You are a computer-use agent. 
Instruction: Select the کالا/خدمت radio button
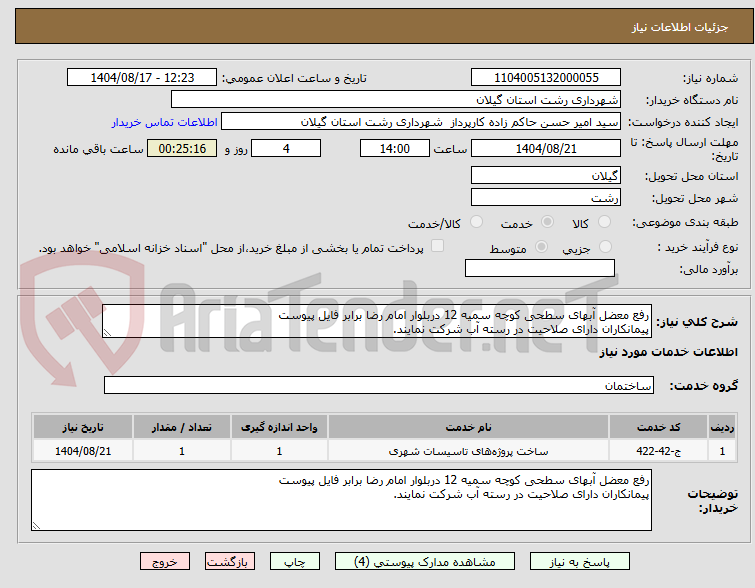click(476, 222)
